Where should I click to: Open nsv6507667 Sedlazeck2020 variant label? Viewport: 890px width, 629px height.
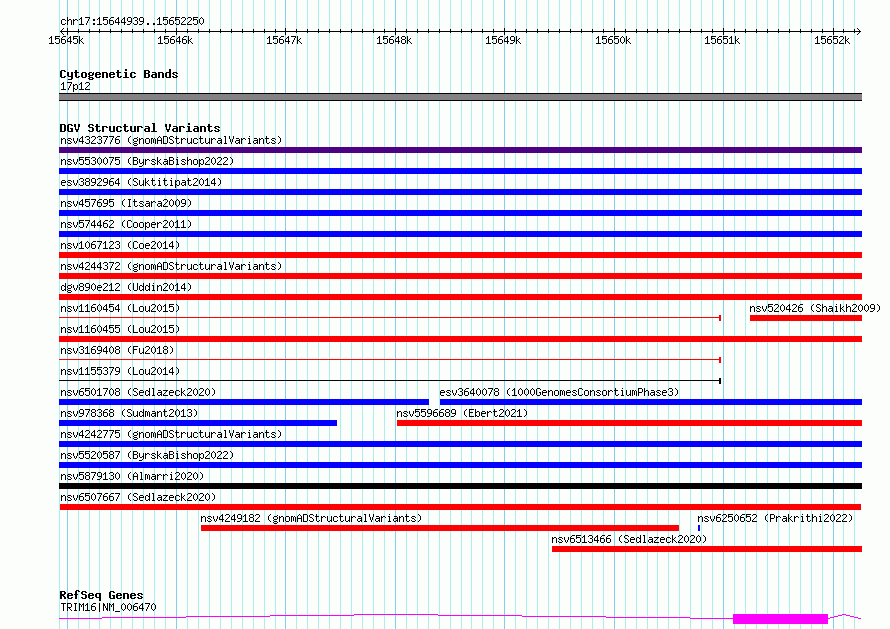coord(138,497)
